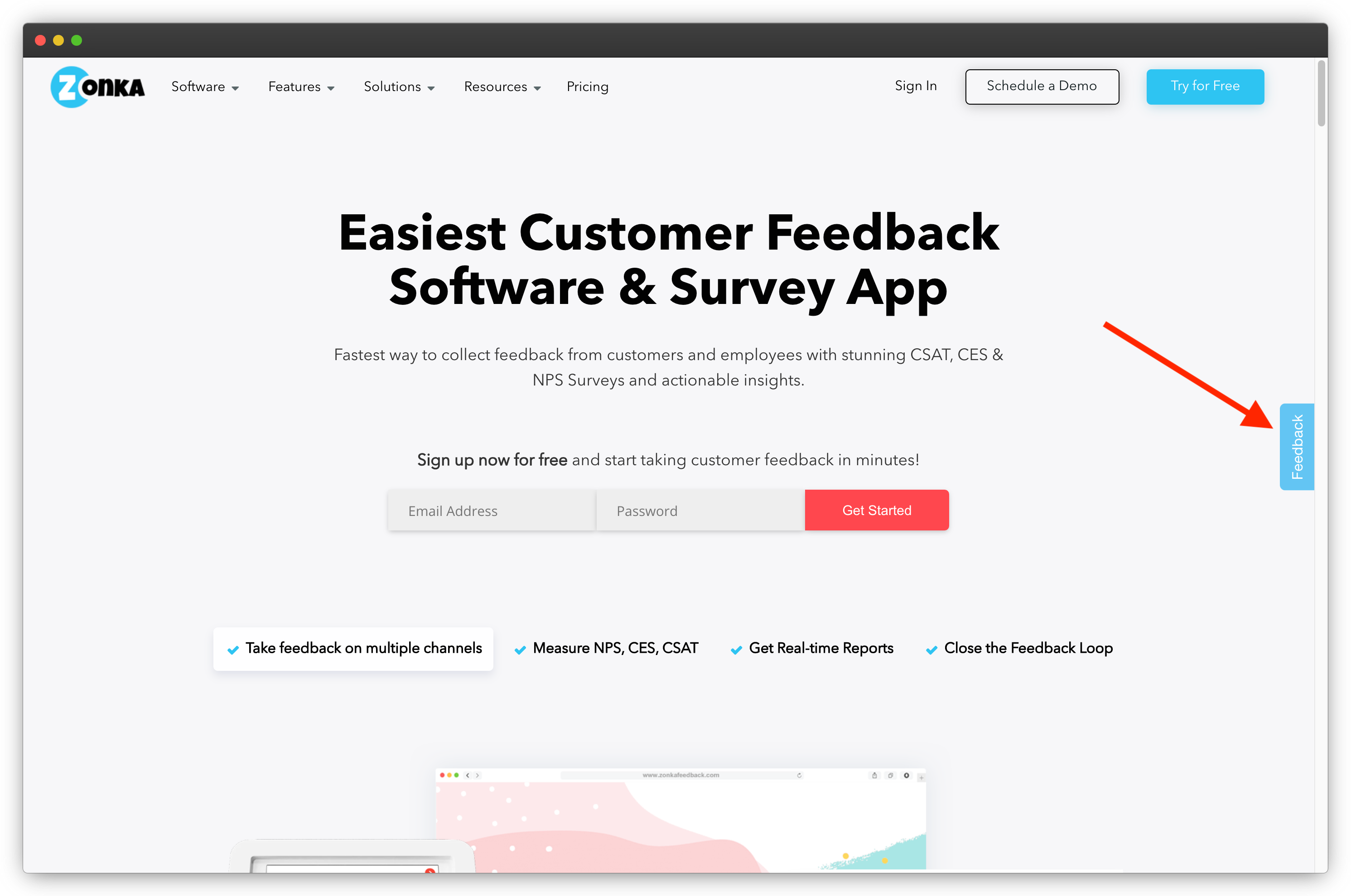Click the Try for Free button

pyautogui.click(x=1205, y=86)
